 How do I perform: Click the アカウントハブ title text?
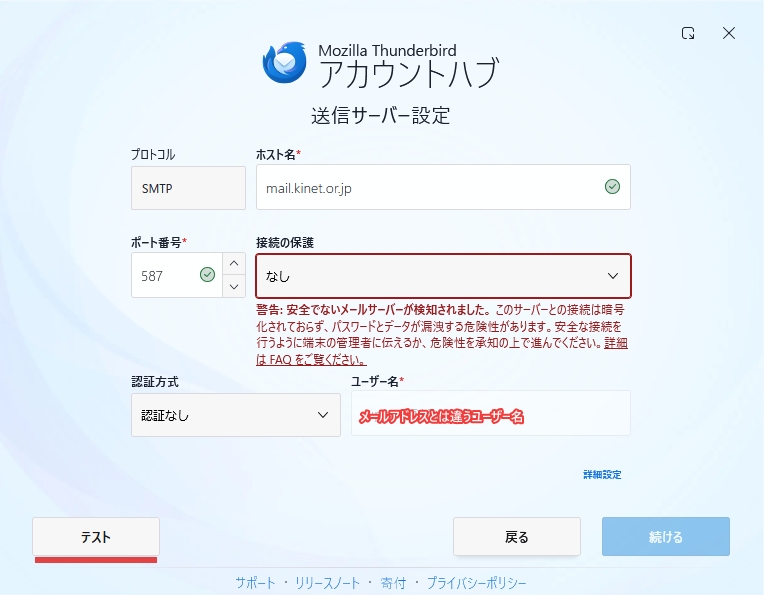pos(409,74)
